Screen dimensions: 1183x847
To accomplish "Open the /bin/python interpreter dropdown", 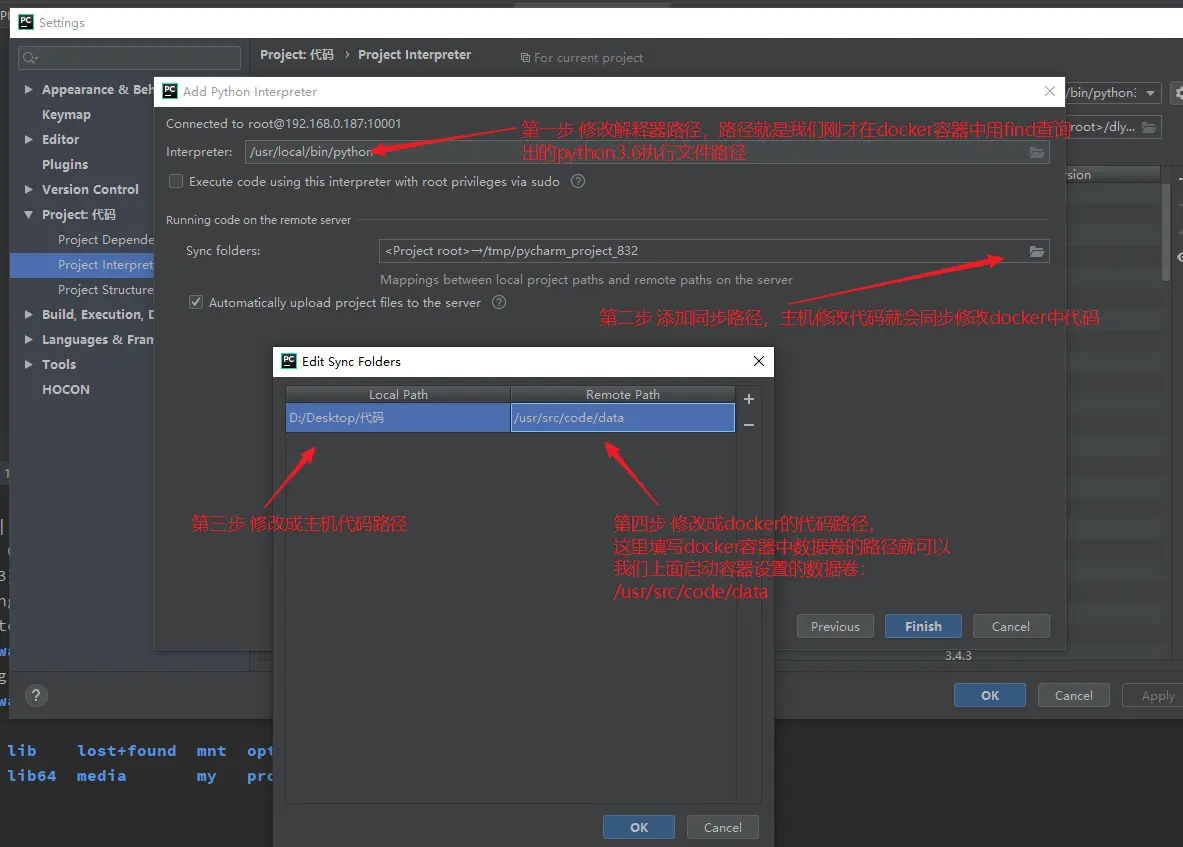I will pyautogui.click(x=1150, y=92).
